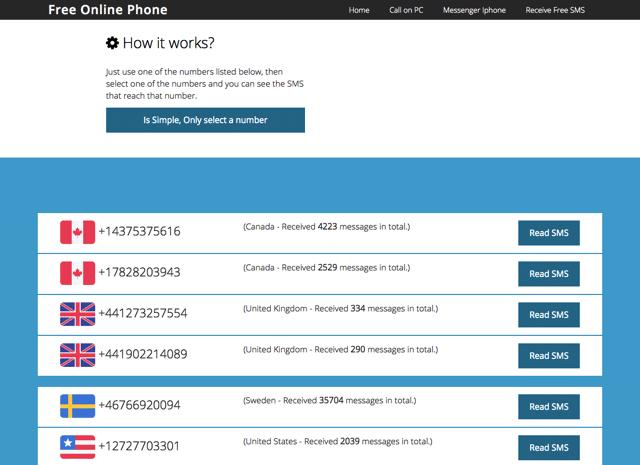640x465 pixels.
Task: Read SMS for the Sweden number
Action: 548,407
